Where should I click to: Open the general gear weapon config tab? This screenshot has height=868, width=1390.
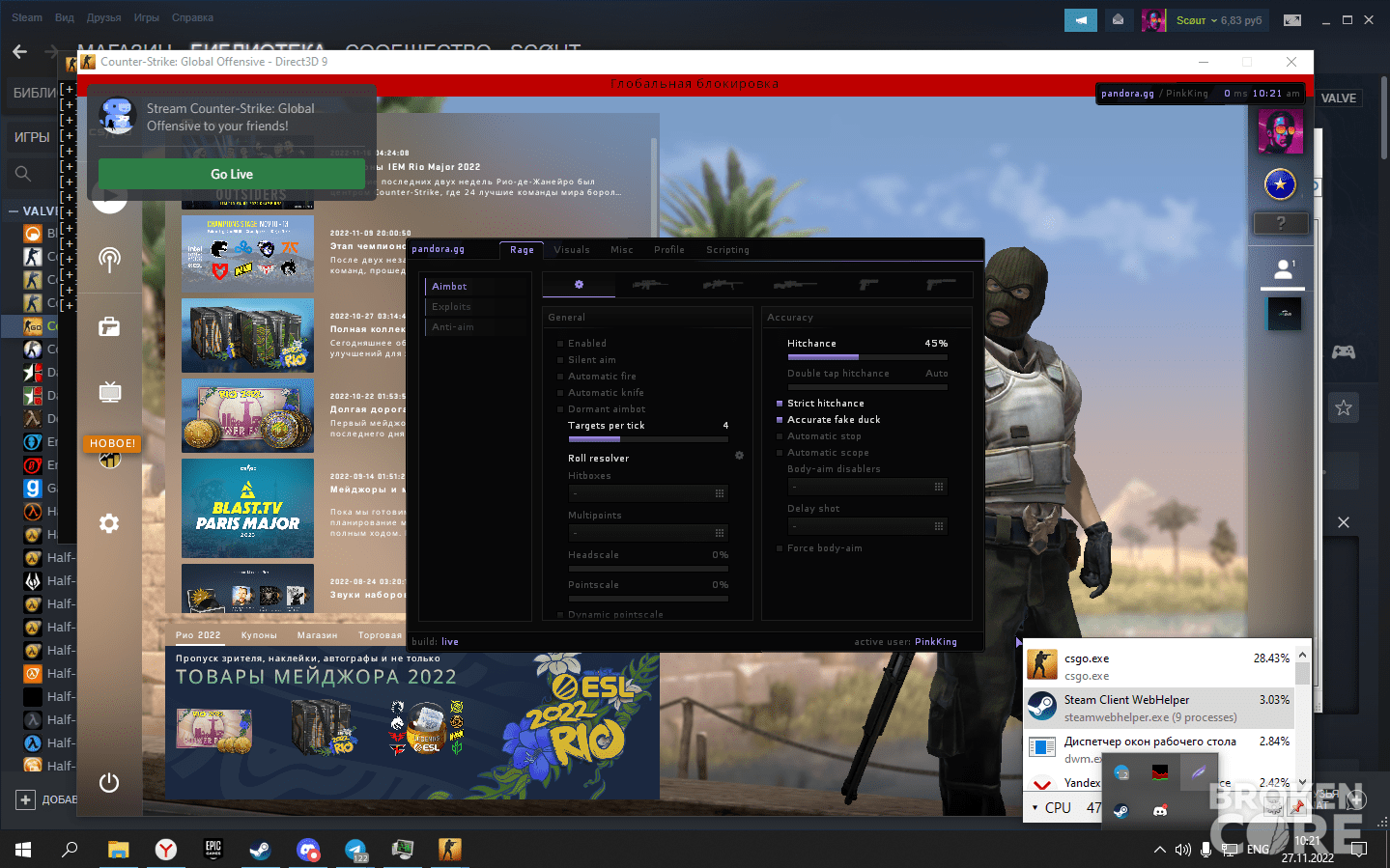tap(579, 284)
